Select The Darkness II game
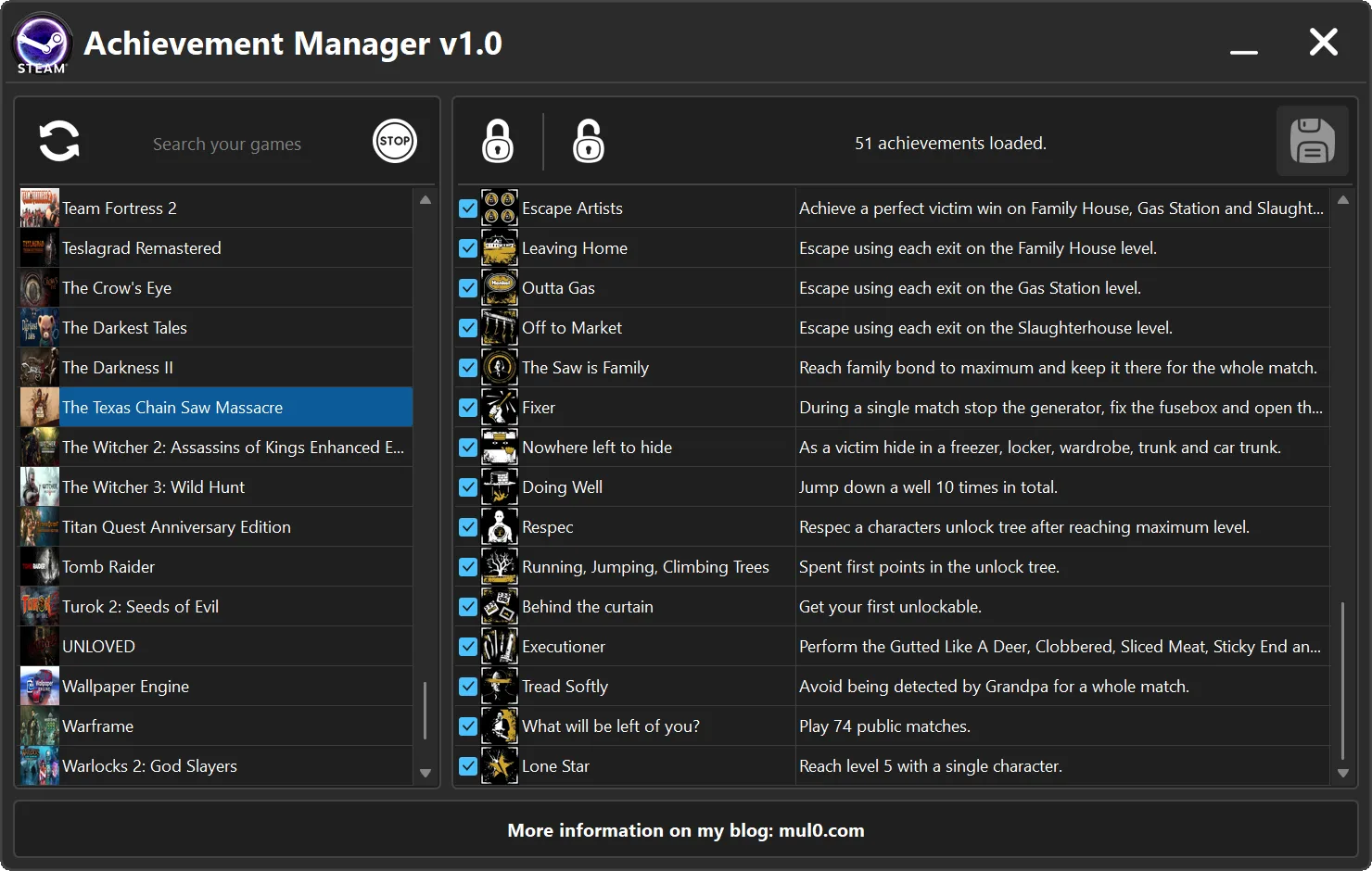 pos(216,367)
